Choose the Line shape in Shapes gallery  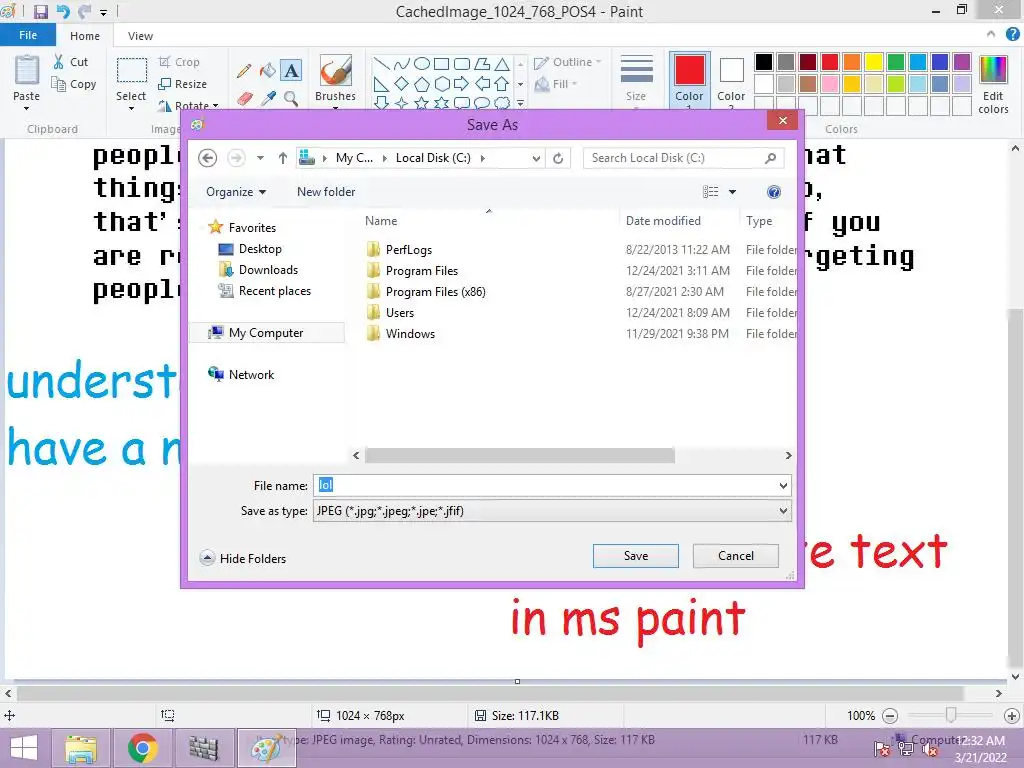tap(381, 63)
